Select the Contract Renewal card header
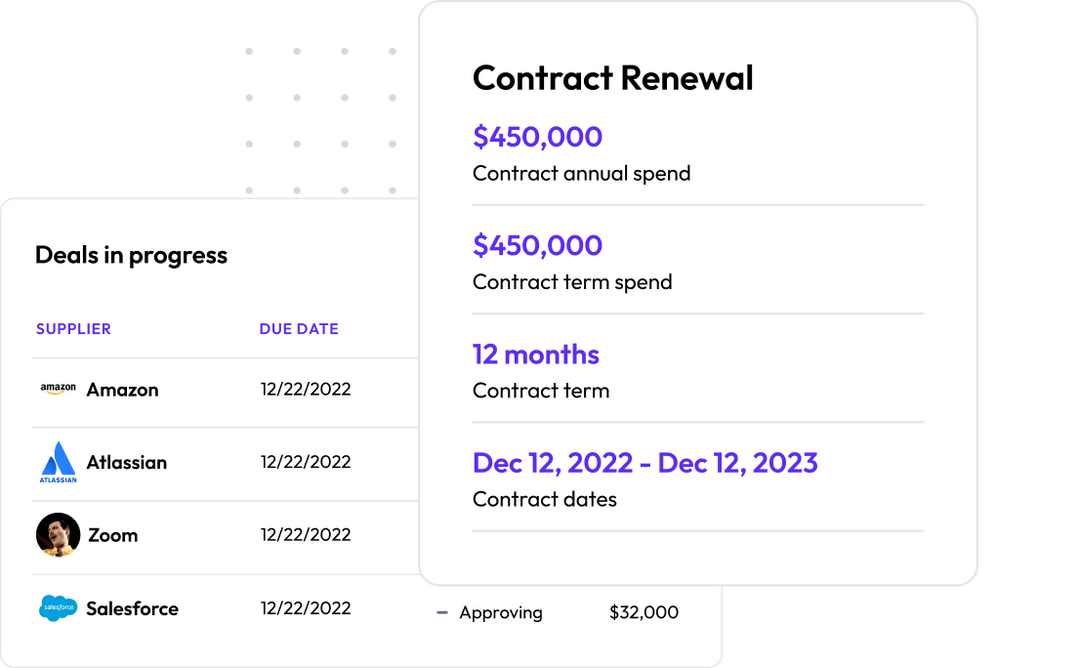Viewport: 1080px width, 668px height. [613, 78]
